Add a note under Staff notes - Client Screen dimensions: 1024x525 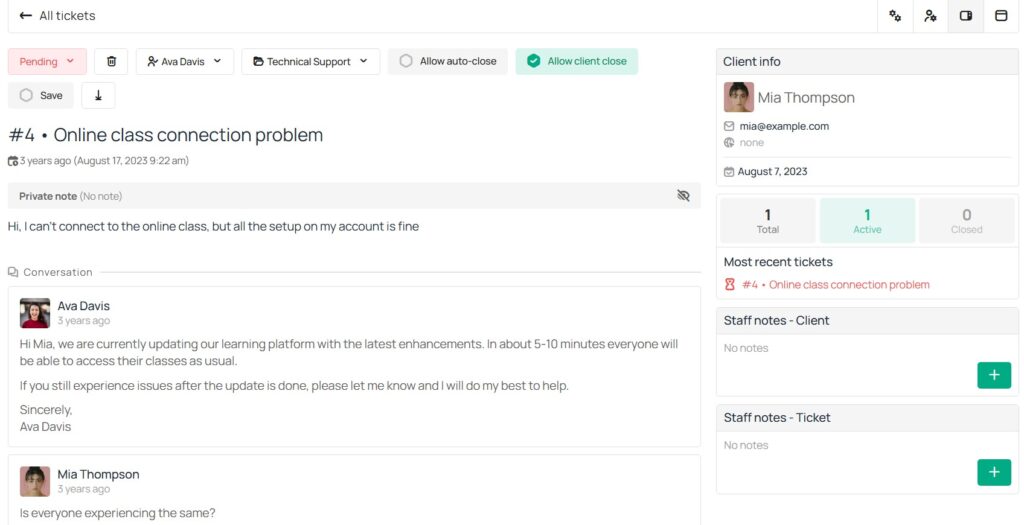[x=993, y=375]
